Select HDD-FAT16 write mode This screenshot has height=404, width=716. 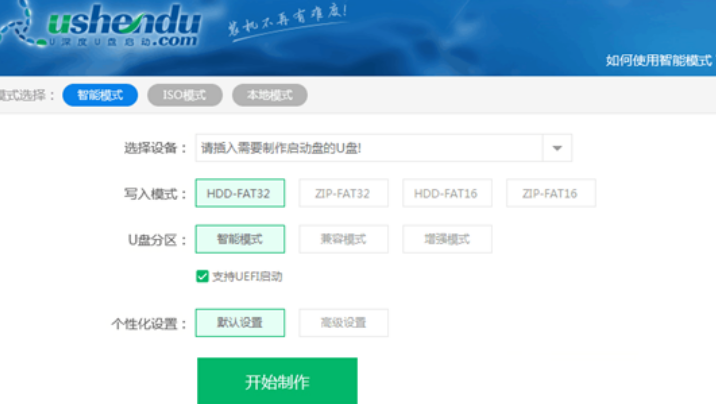tap(447, 193)
